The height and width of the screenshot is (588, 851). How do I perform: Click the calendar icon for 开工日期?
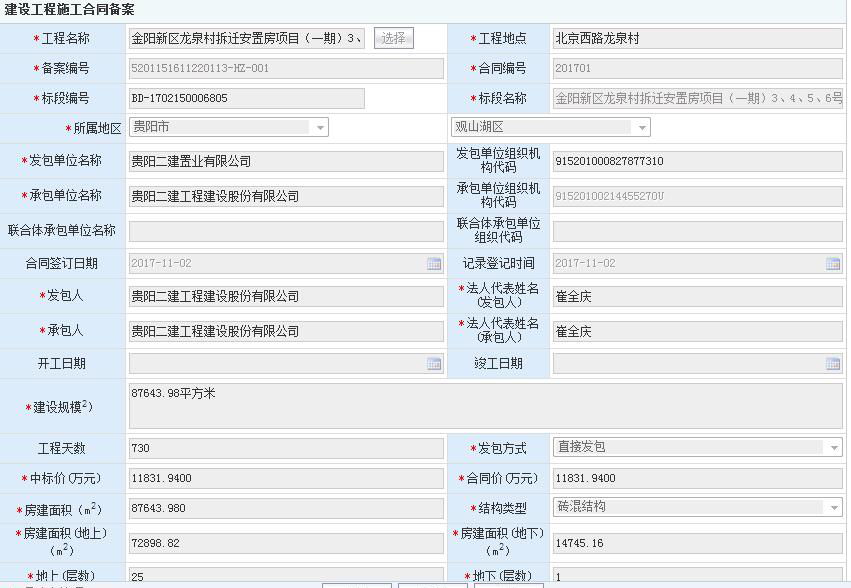pyautogui.click(x=434, y=364)
